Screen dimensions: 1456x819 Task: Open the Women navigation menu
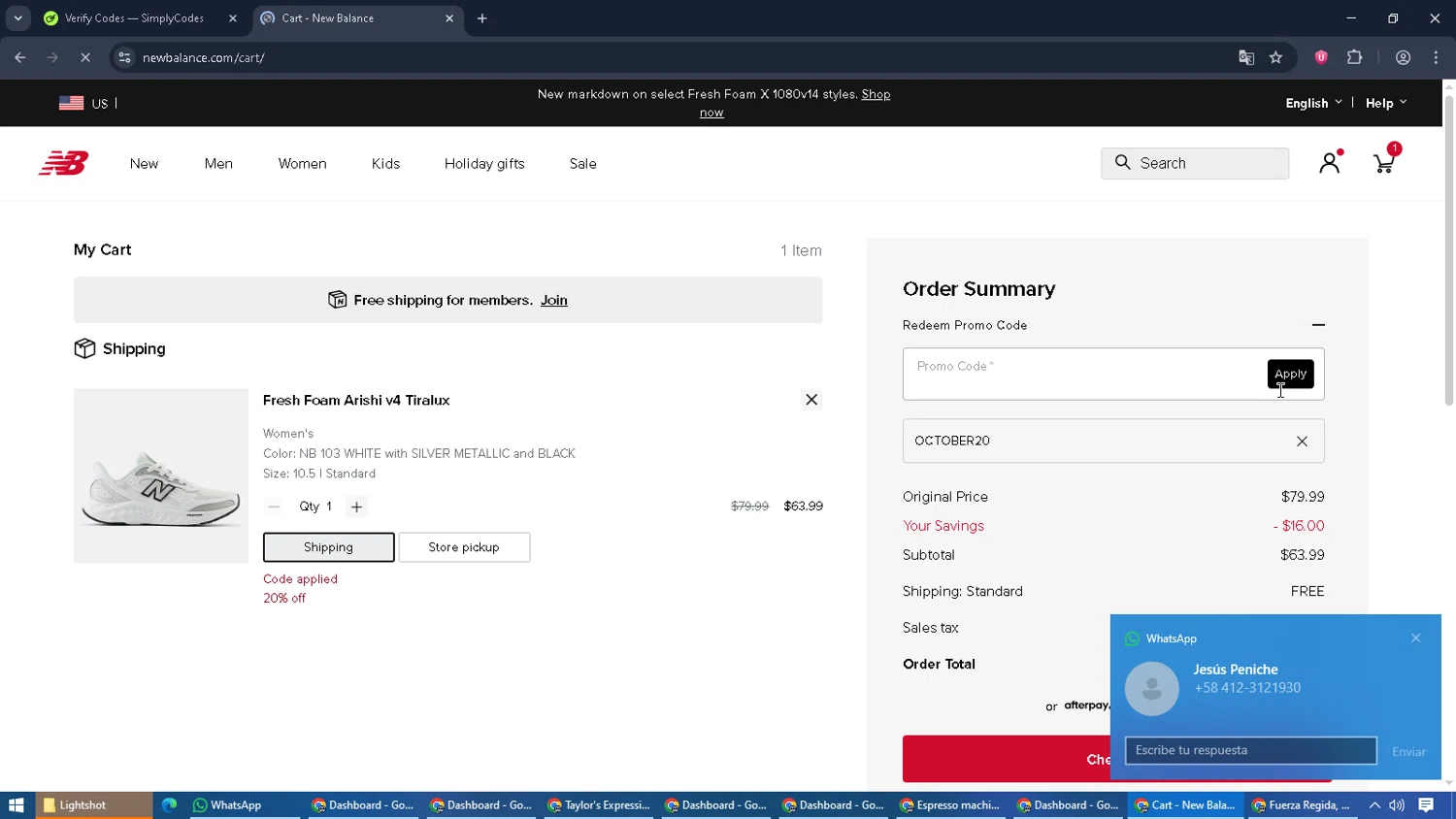point(302,164)
